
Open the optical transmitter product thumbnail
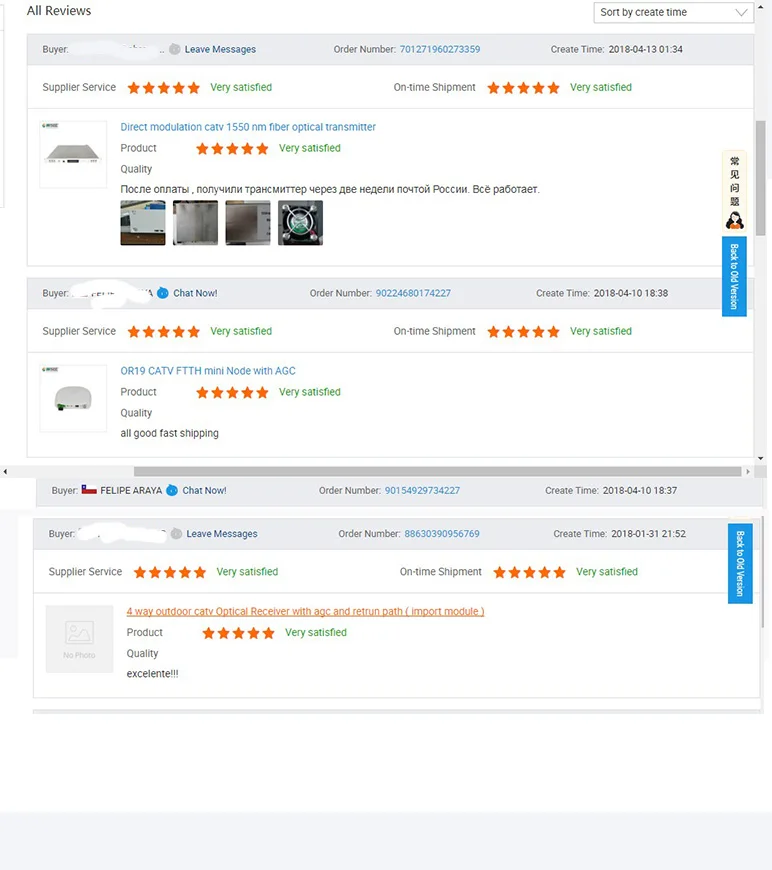(x=73, y=154)
